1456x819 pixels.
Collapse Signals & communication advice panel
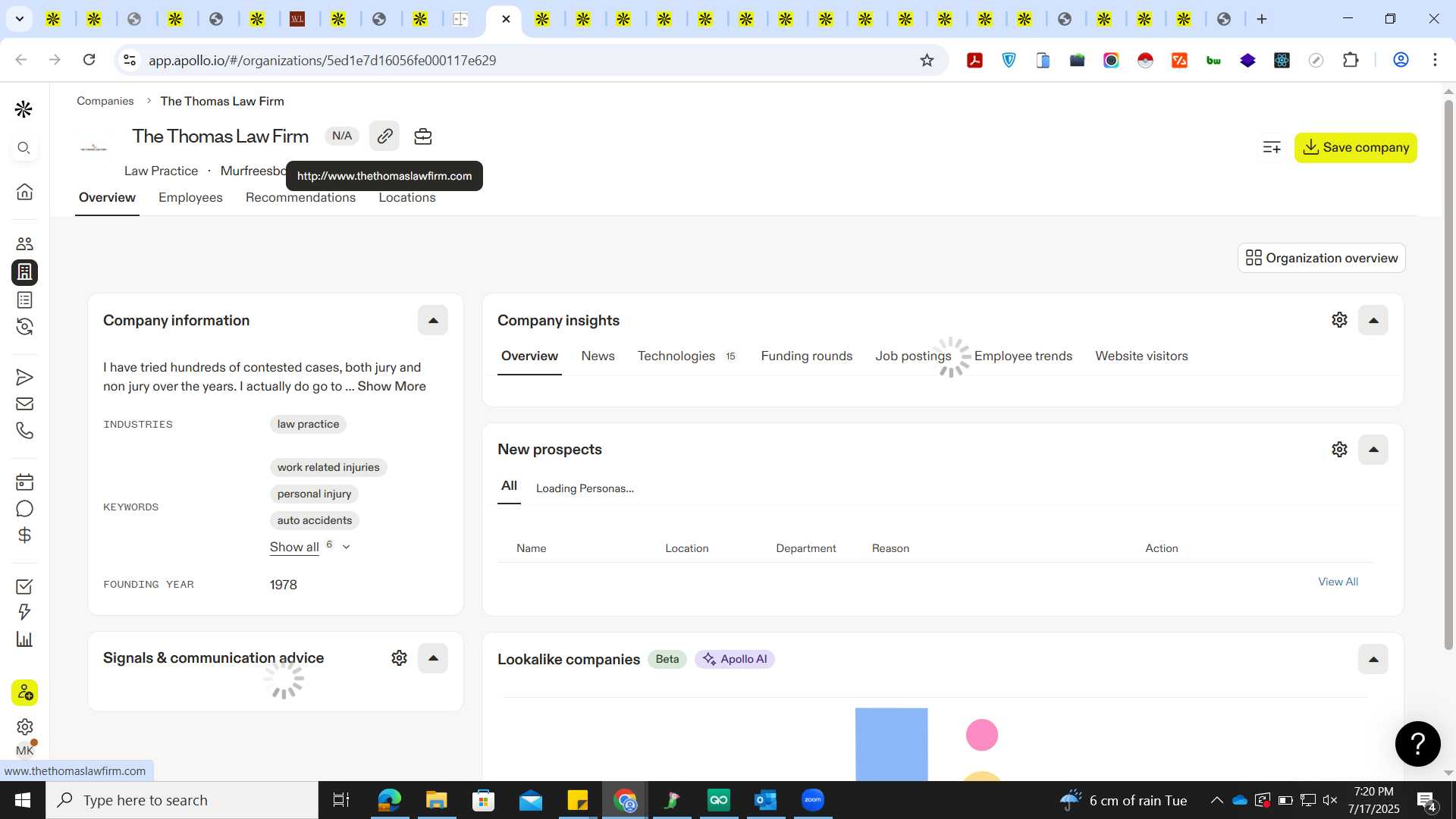click(433, 658)
